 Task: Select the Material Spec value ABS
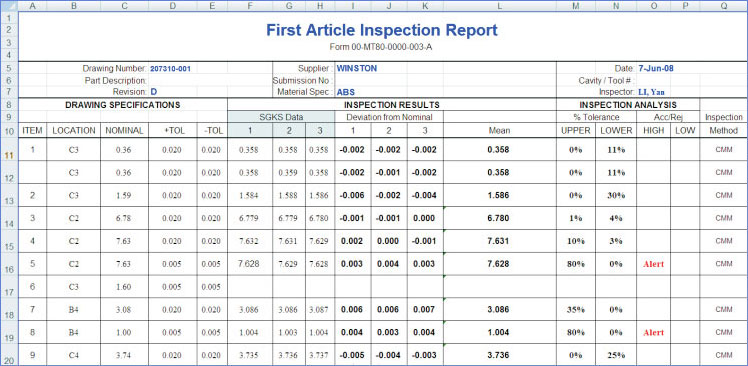pos(346,92)
